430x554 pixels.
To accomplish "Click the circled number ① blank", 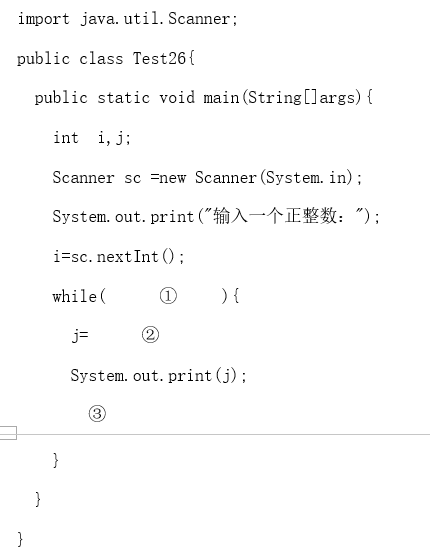I will [x=168, y=296].
